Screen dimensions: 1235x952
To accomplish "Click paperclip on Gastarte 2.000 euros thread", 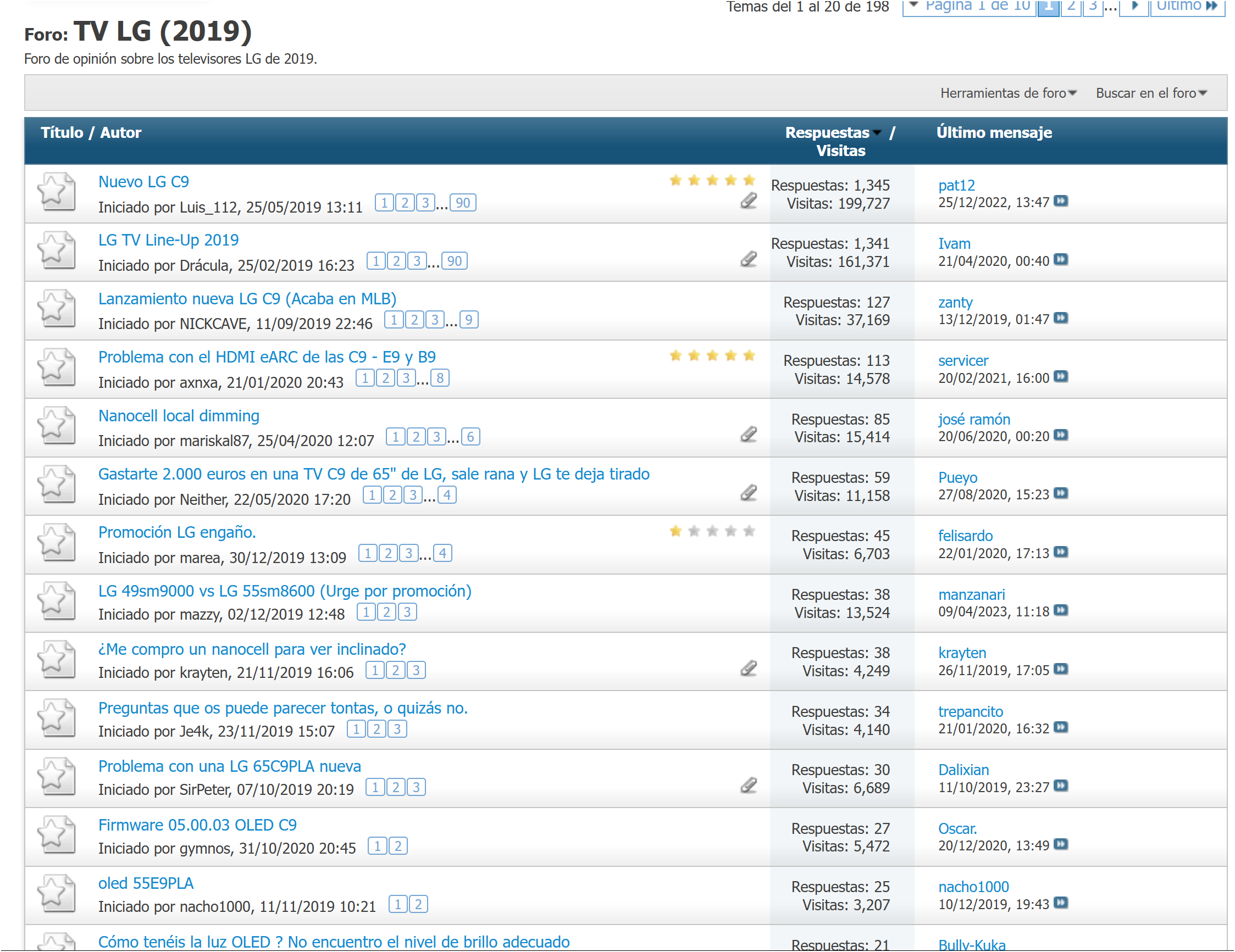I will [749, 493].
